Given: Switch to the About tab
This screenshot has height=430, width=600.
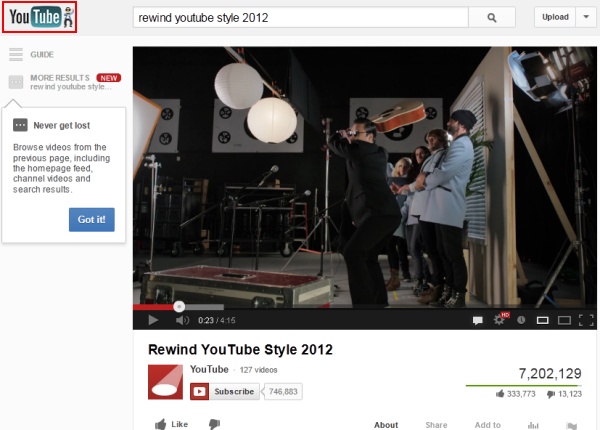Looking at the screenshot, I should pyautogui.click(x=386, y=425).
